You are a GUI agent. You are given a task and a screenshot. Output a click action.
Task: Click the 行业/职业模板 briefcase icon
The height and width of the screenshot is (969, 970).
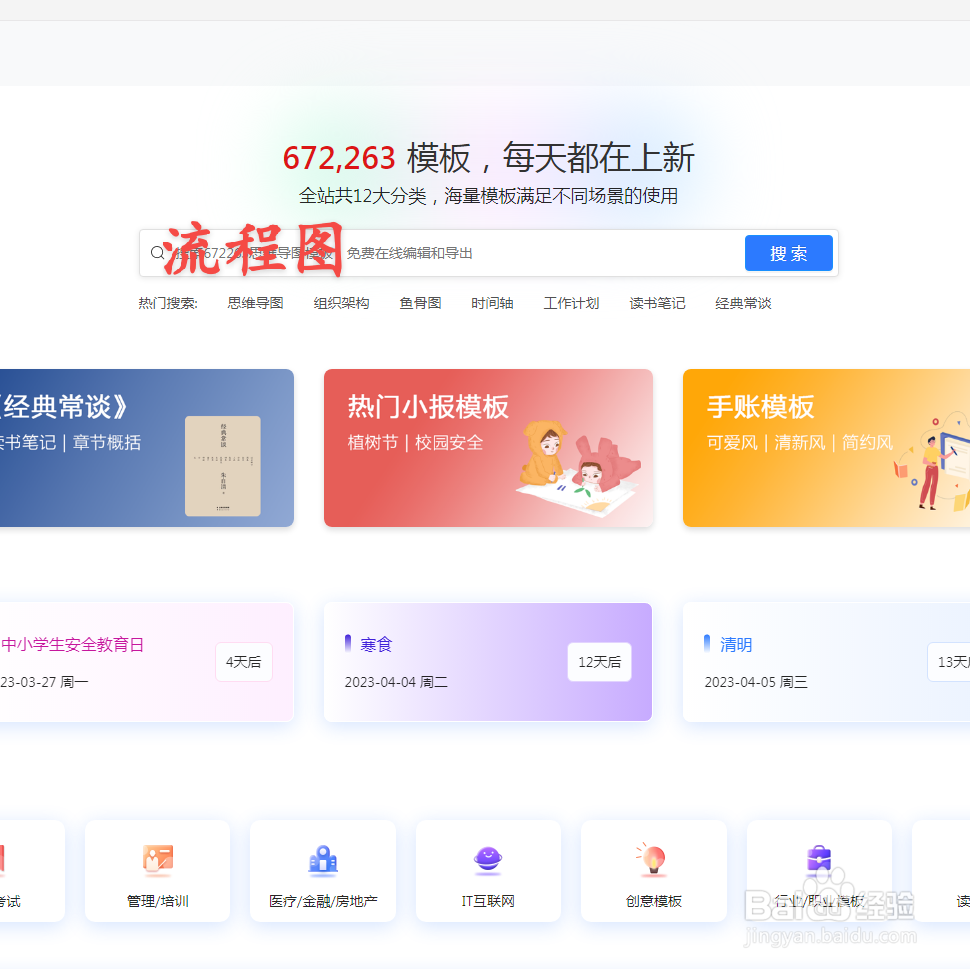819,860
